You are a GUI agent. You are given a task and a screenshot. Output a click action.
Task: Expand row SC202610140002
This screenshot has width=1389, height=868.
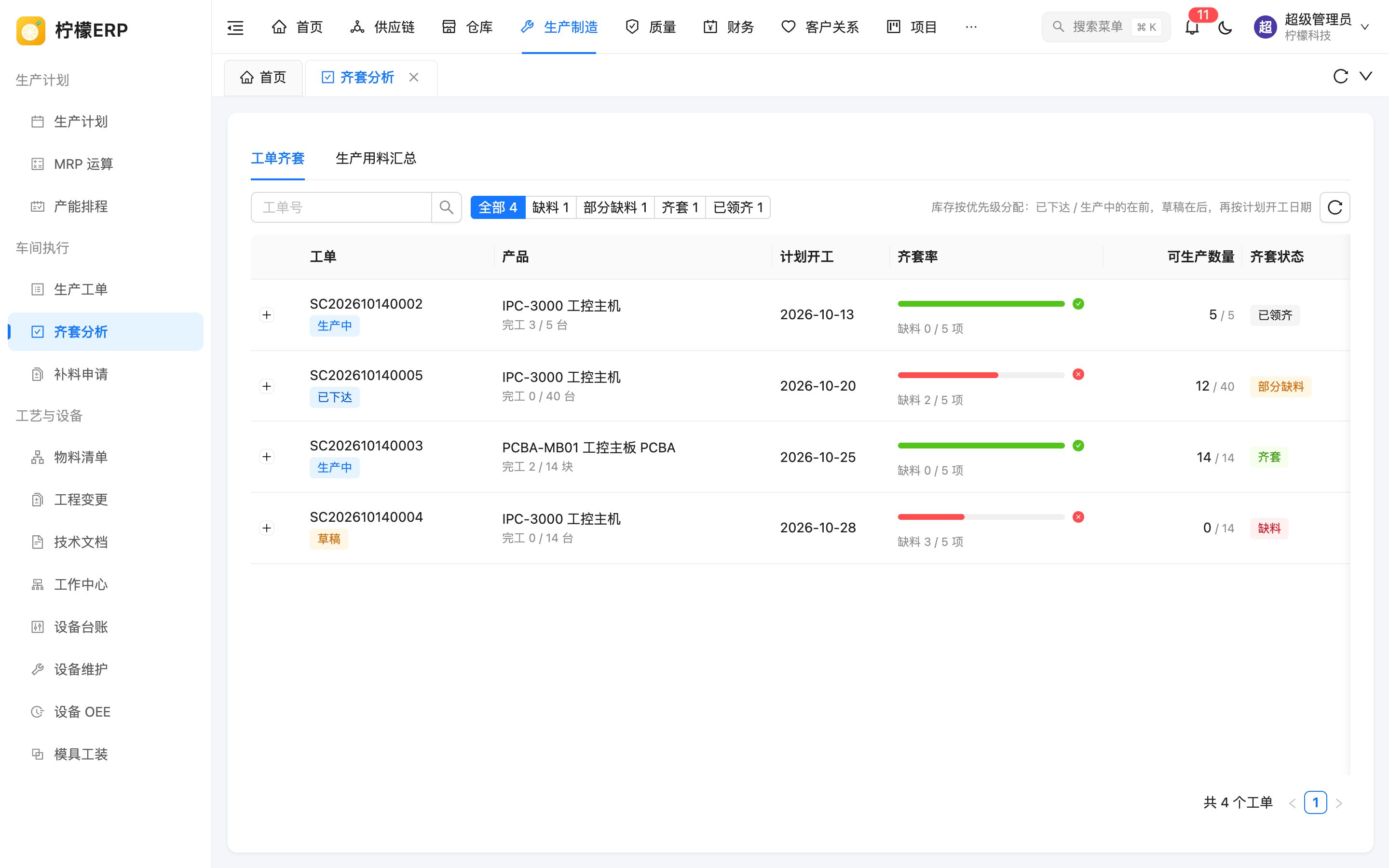click(267, 315)
